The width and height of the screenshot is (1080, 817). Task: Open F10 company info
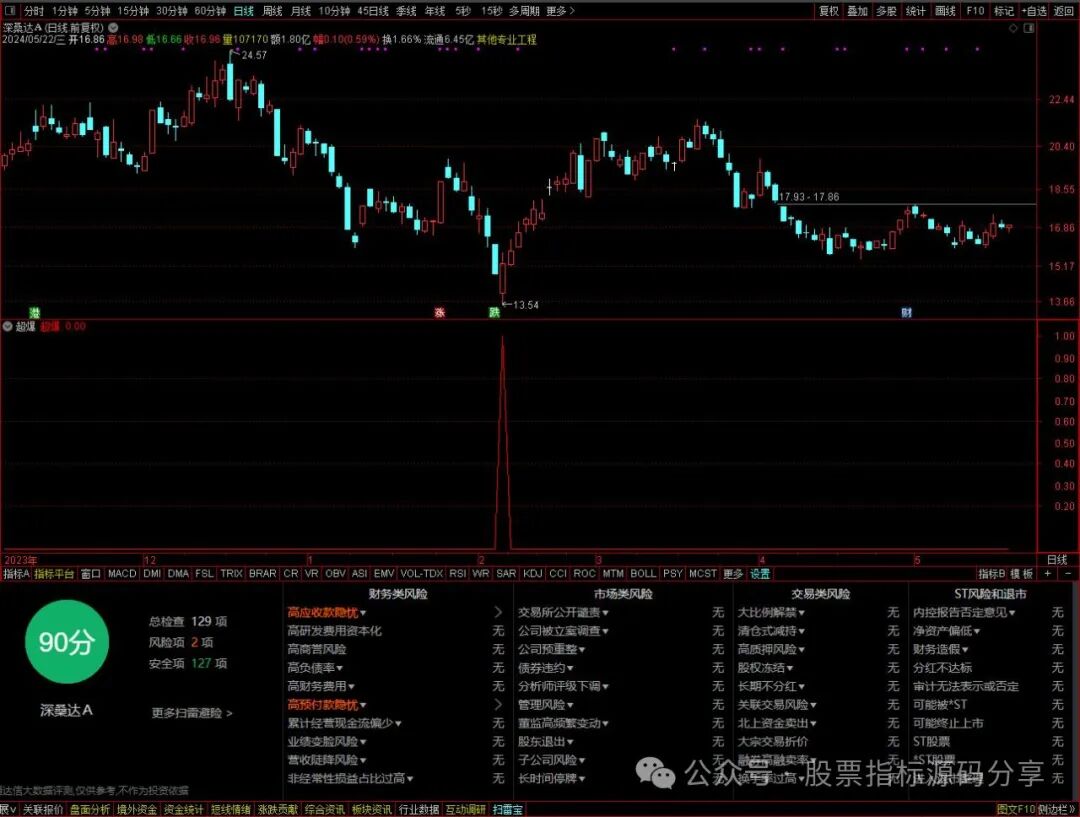coord(975,10)
